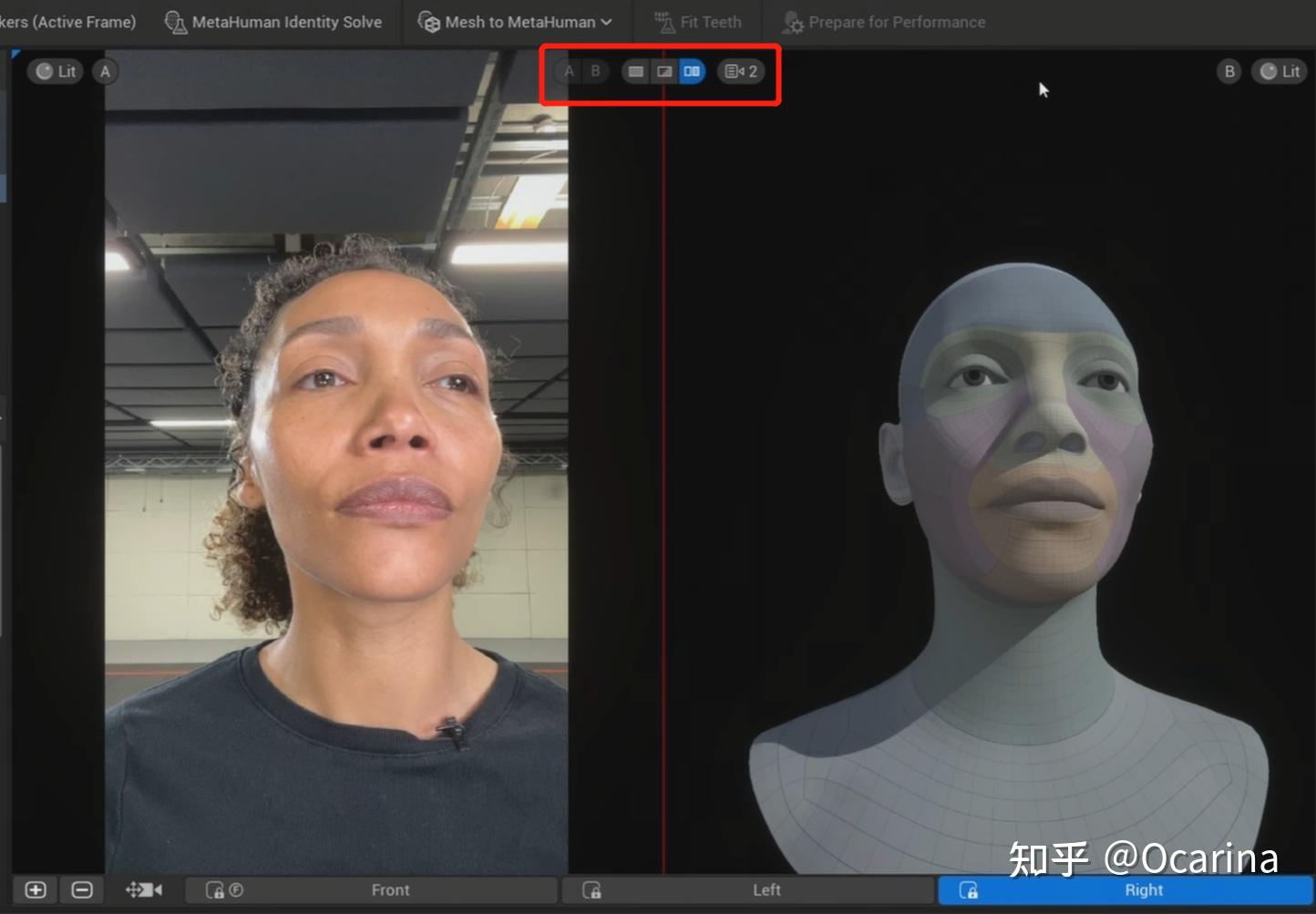Click the Front camera view button
Screen dimensions: 1316x914
tap(390, 889)
